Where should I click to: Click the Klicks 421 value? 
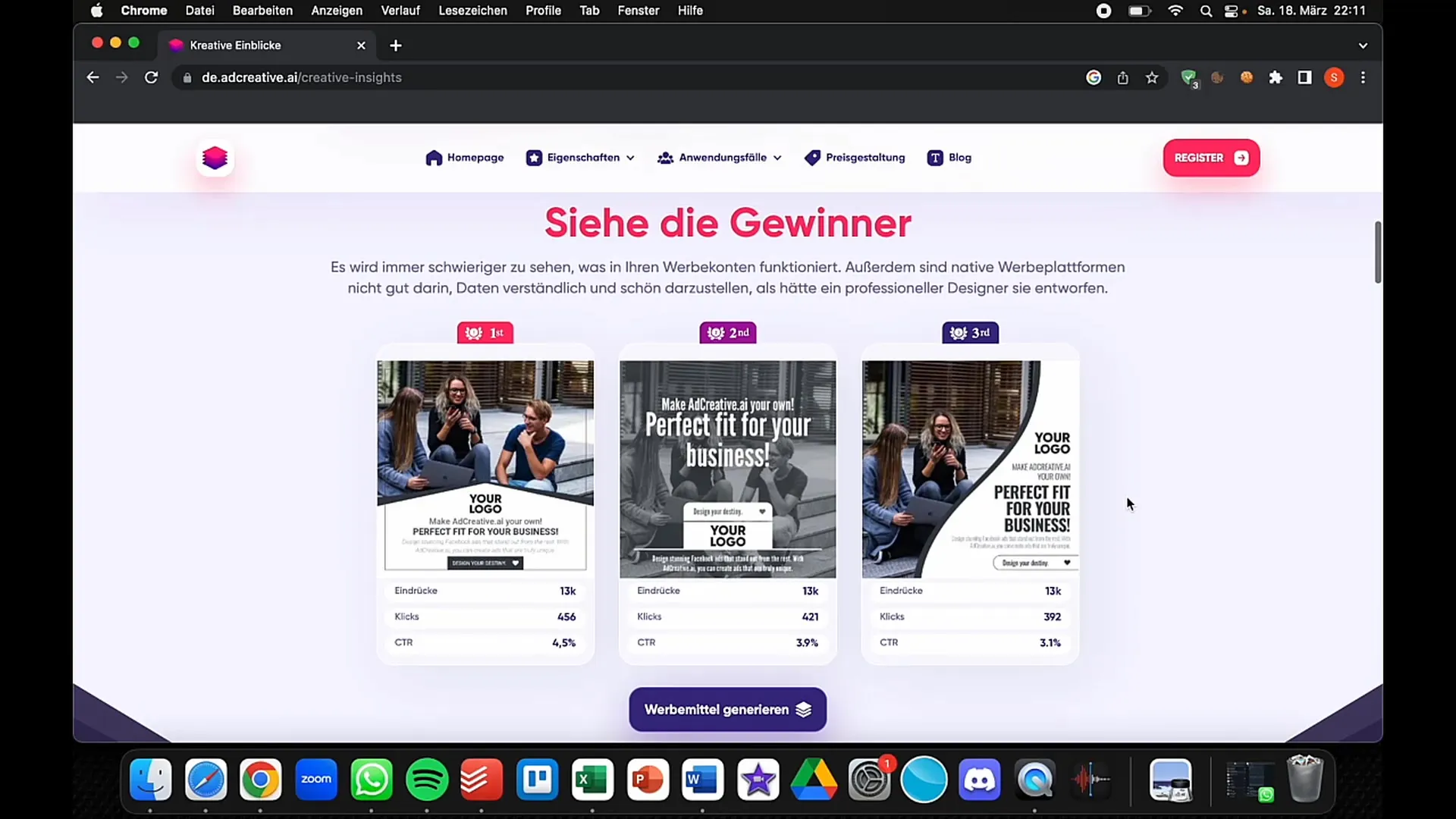[810, 617]
